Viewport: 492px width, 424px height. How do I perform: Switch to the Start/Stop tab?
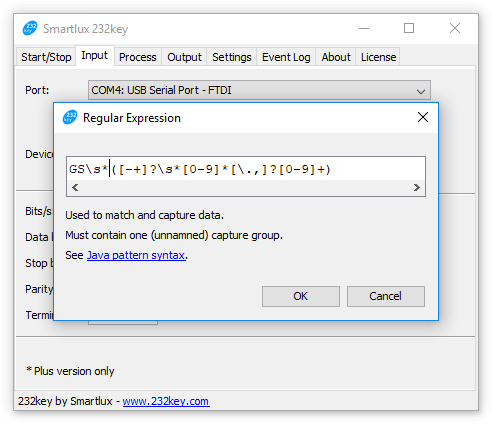46,57
